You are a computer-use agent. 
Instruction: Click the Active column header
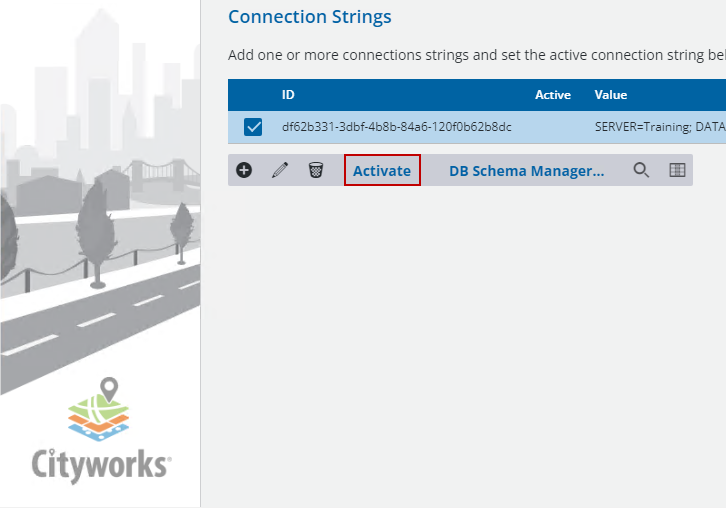(x=552, y=95)
